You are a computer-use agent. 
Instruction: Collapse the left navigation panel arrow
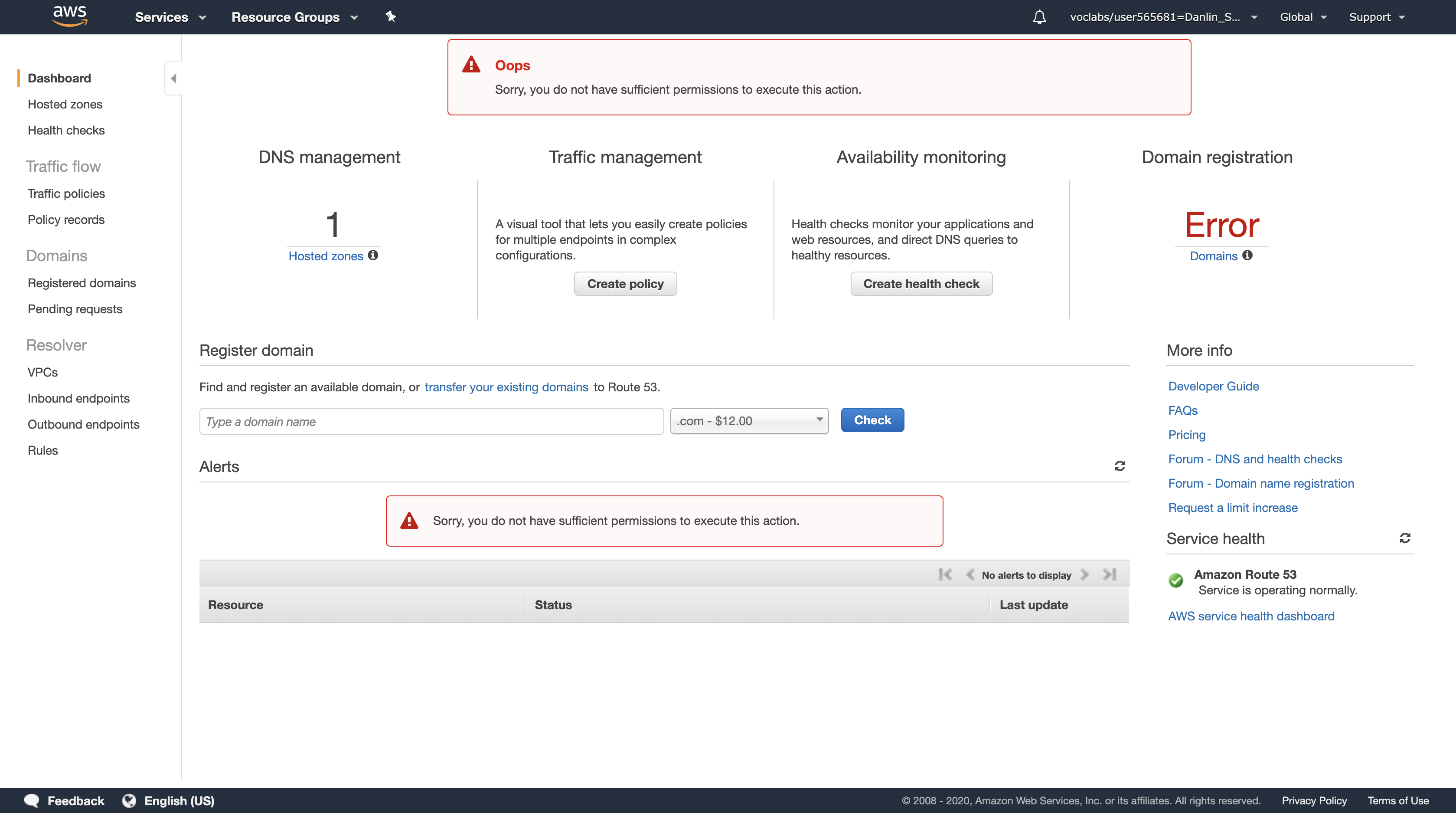point(173,78)
